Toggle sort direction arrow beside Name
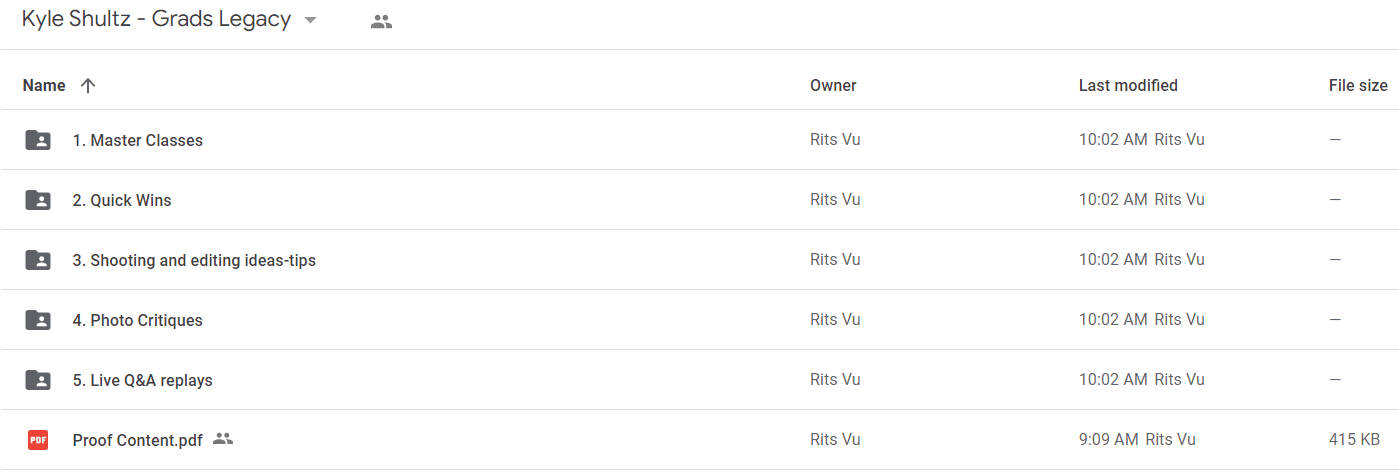1399x476 pixels. pos(88,86)
